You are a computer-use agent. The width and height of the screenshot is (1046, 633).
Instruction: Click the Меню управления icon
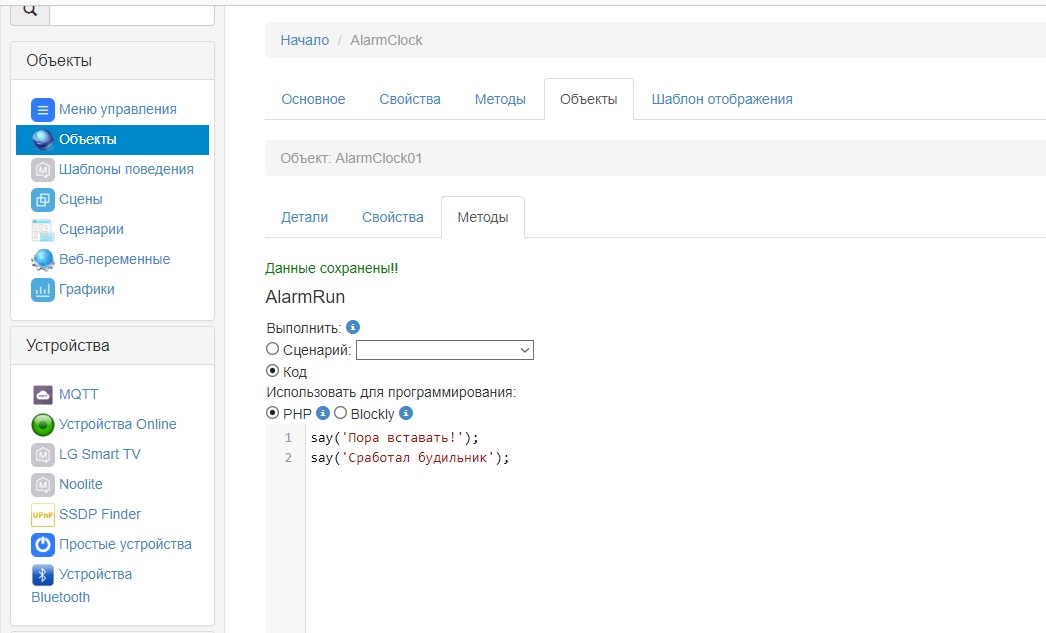[42, 109]
